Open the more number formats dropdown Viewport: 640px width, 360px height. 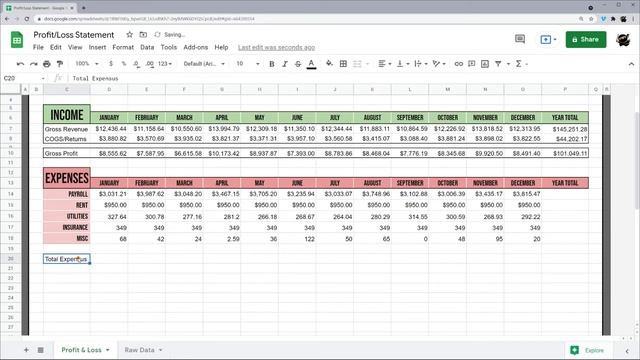(x=165, y=64)
